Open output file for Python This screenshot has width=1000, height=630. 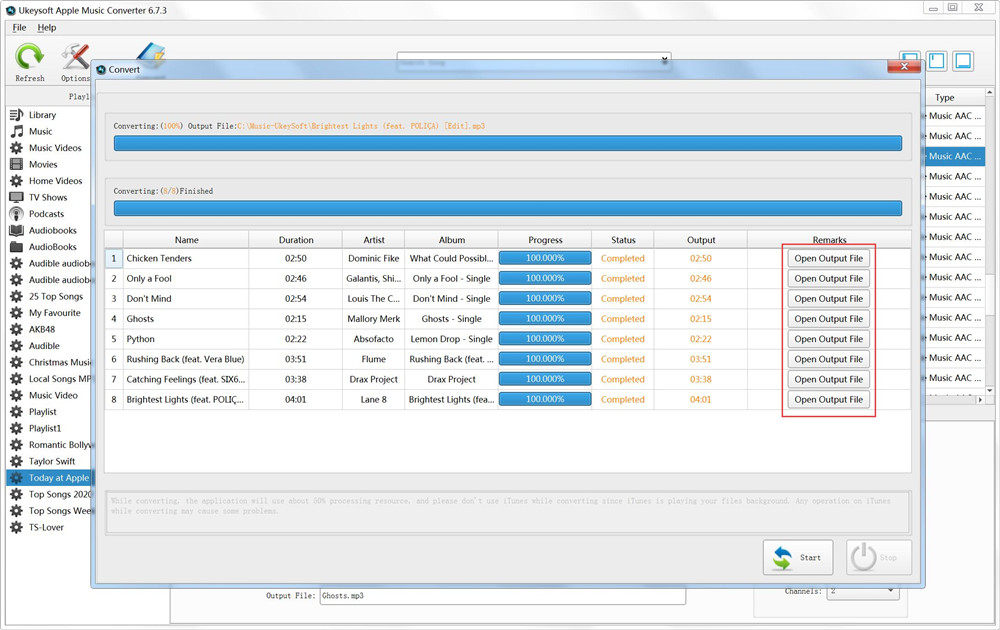(828, 339)
